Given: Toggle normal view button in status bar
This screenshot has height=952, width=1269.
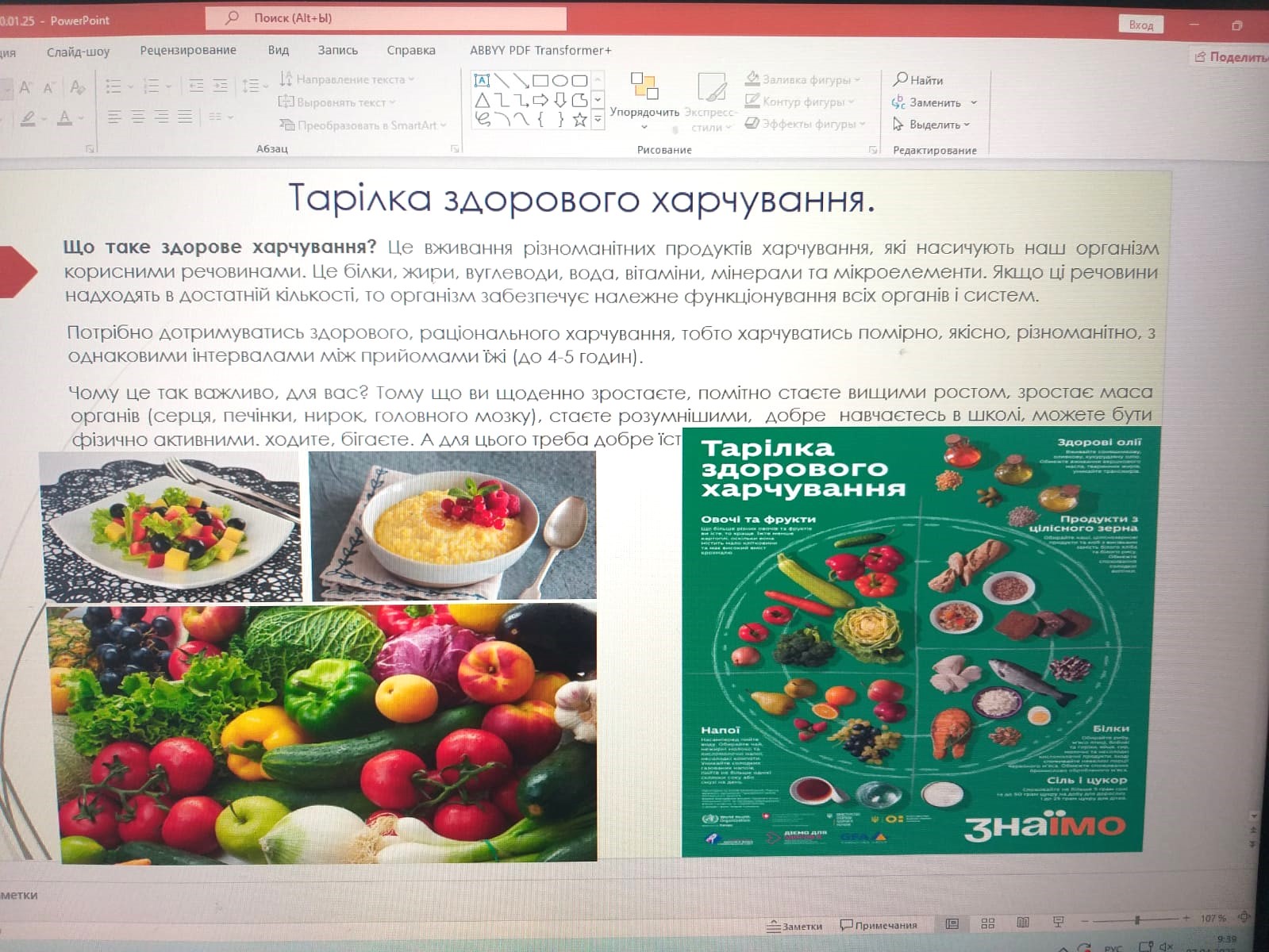Looking at the screenshot, I should (952, 923).
